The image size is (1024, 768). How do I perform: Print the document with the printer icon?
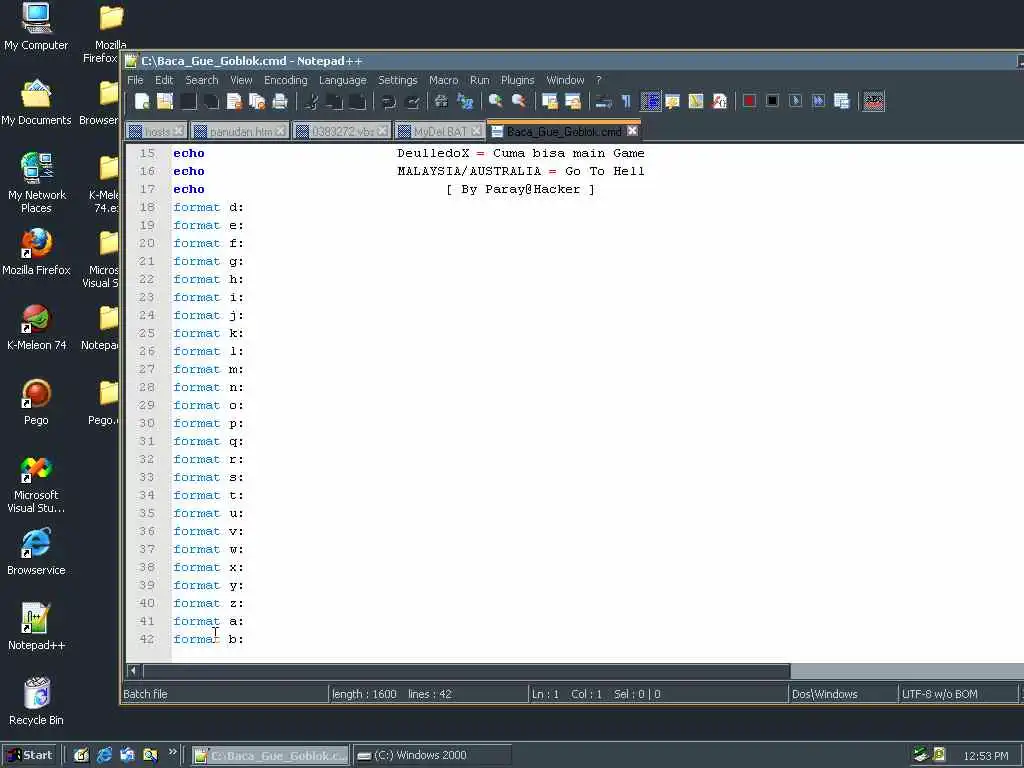[x=280, y=101]
